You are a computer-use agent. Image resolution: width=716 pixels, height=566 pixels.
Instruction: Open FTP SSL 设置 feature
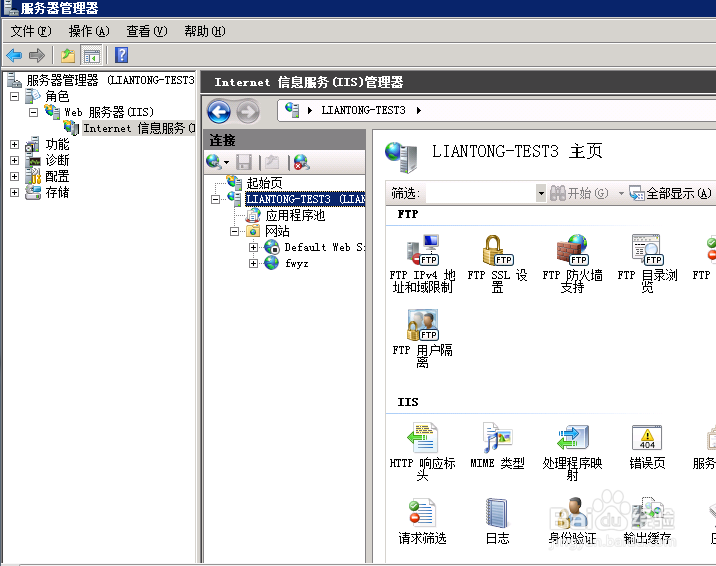pos(497,263)
